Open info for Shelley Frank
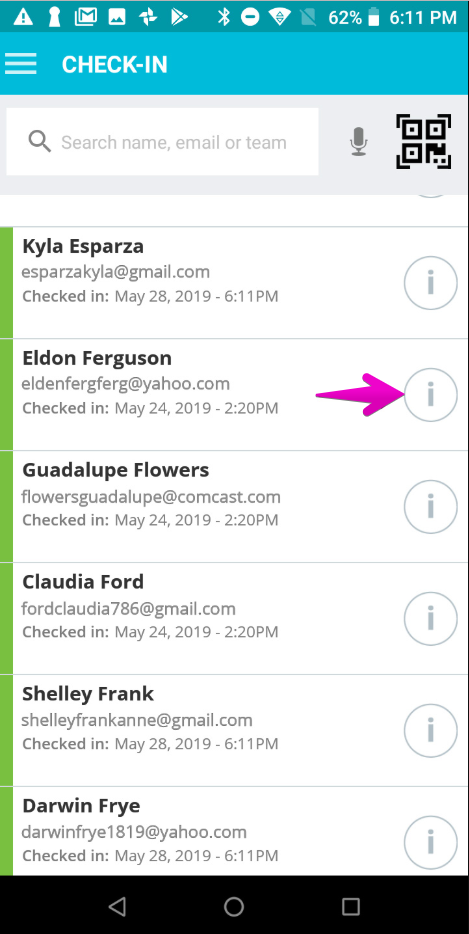This screenshot has height=934, width=469. (430, 731)
